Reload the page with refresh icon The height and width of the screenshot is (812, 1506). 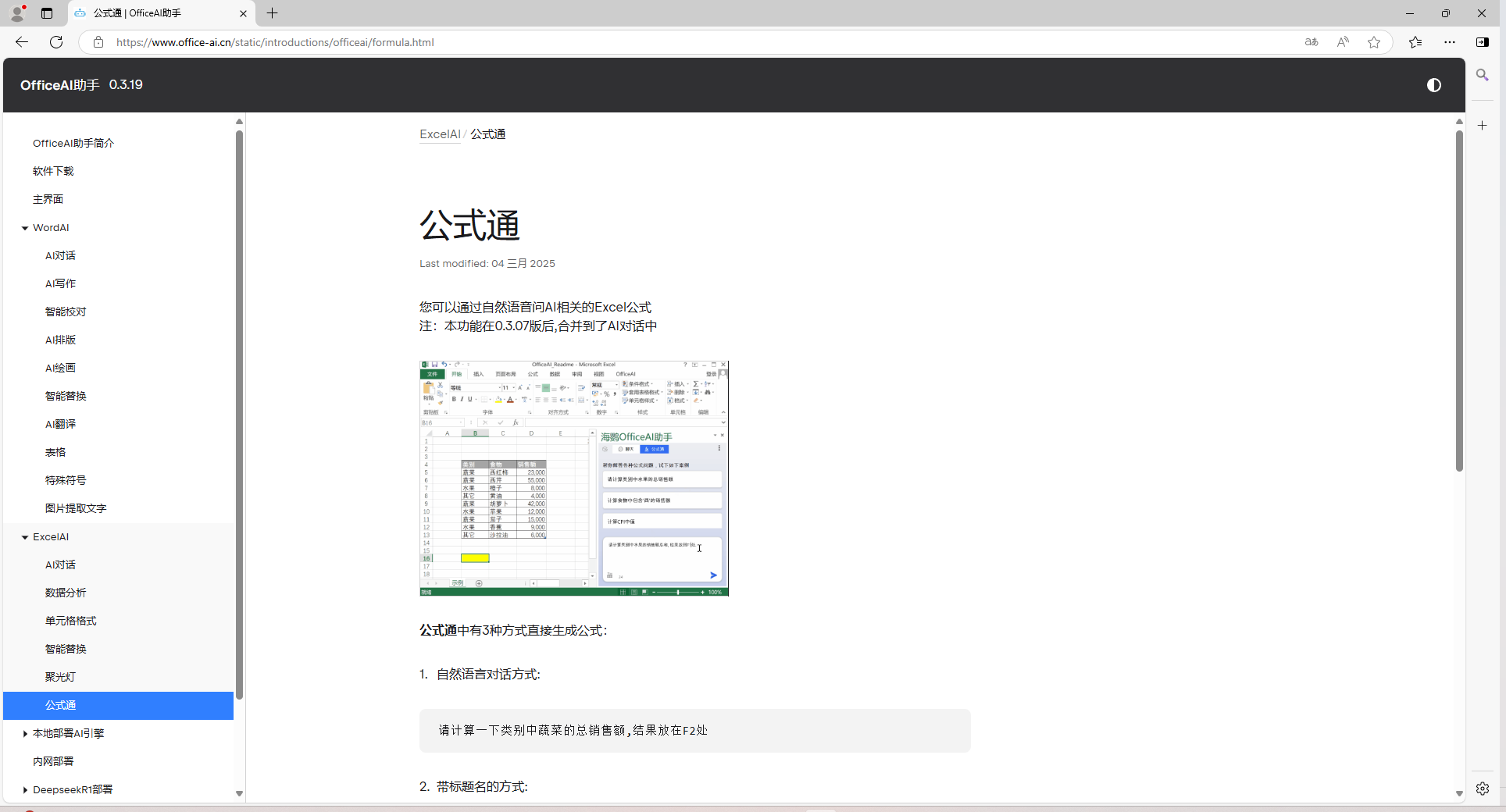[x=56, y=42]
